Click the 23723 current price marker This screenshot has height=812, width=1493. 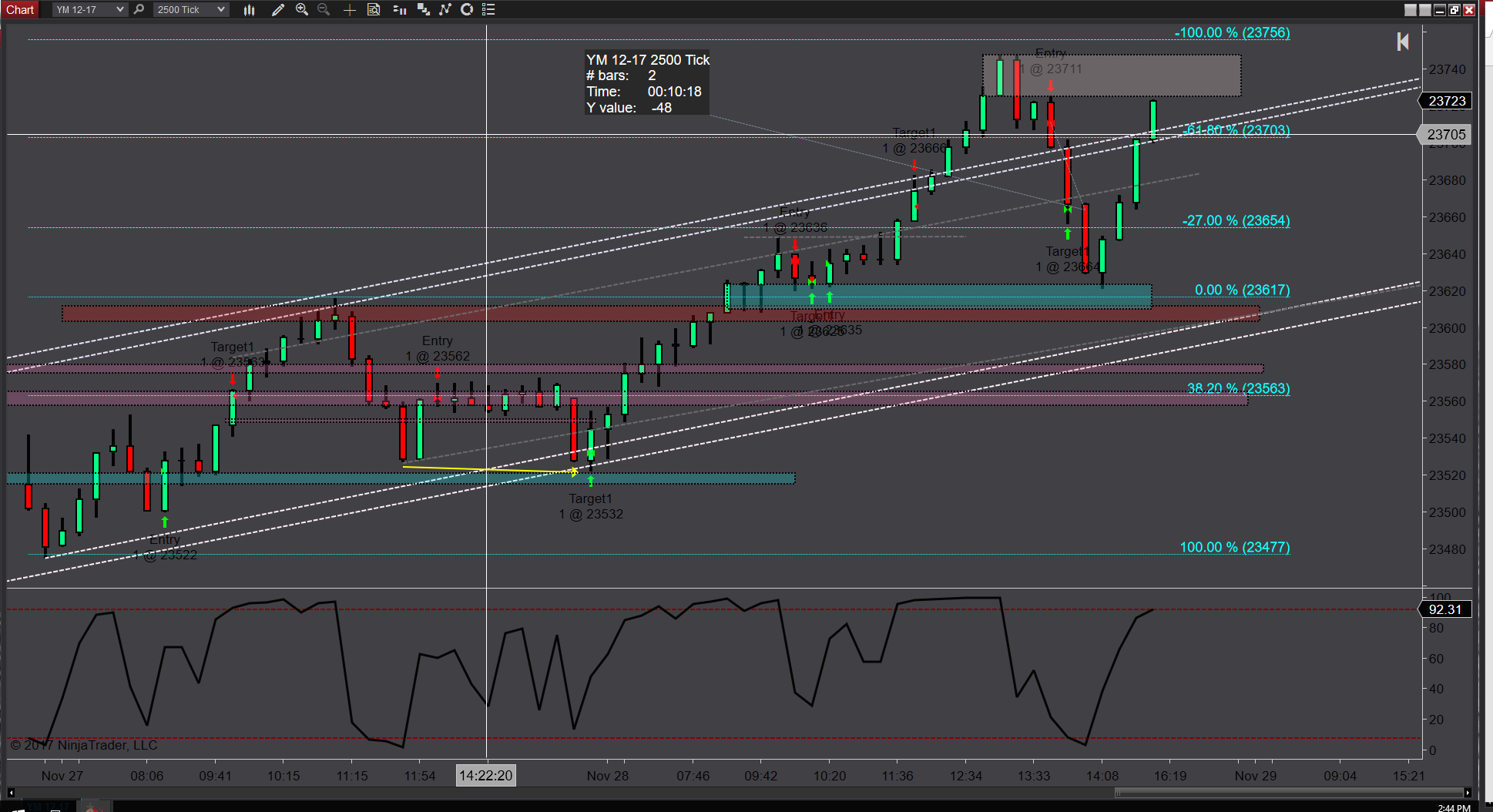1446,101
